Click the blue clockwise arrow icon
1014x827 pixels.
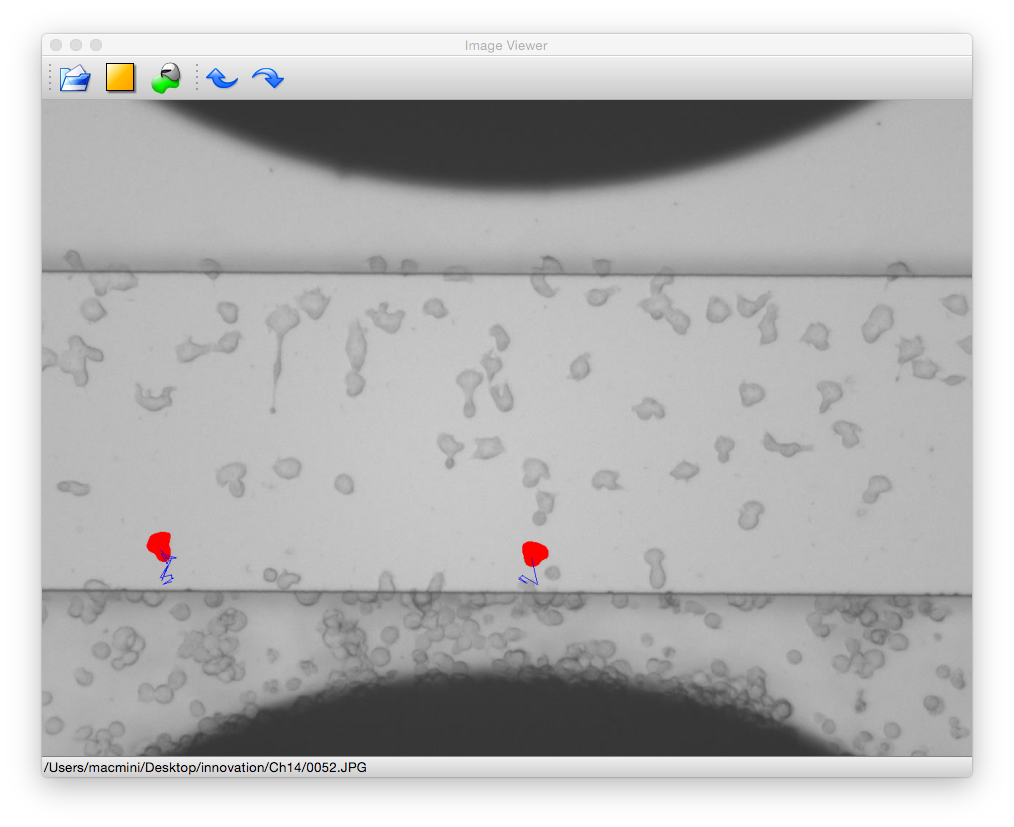268,78
